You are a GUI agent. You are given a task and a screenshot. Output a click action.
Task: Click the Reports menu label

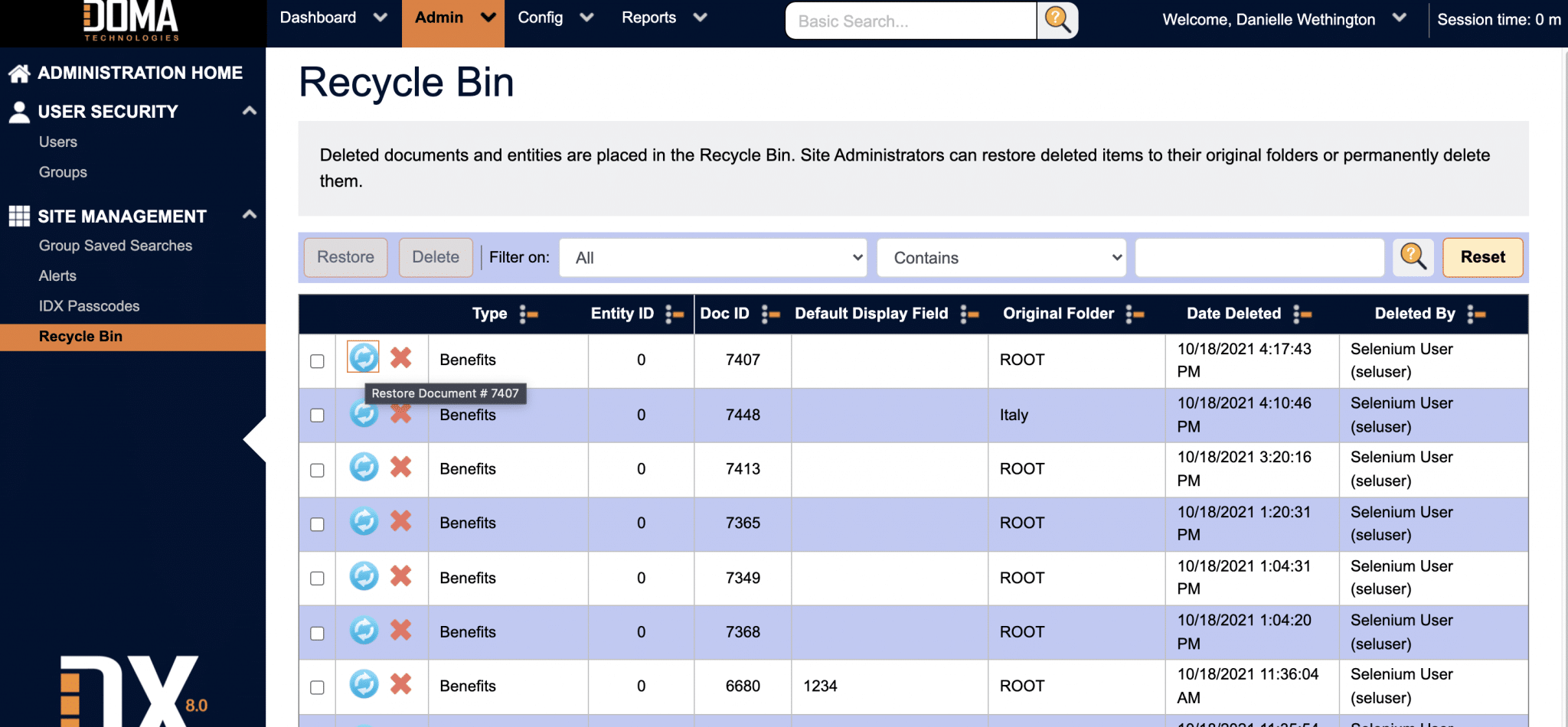648,18
